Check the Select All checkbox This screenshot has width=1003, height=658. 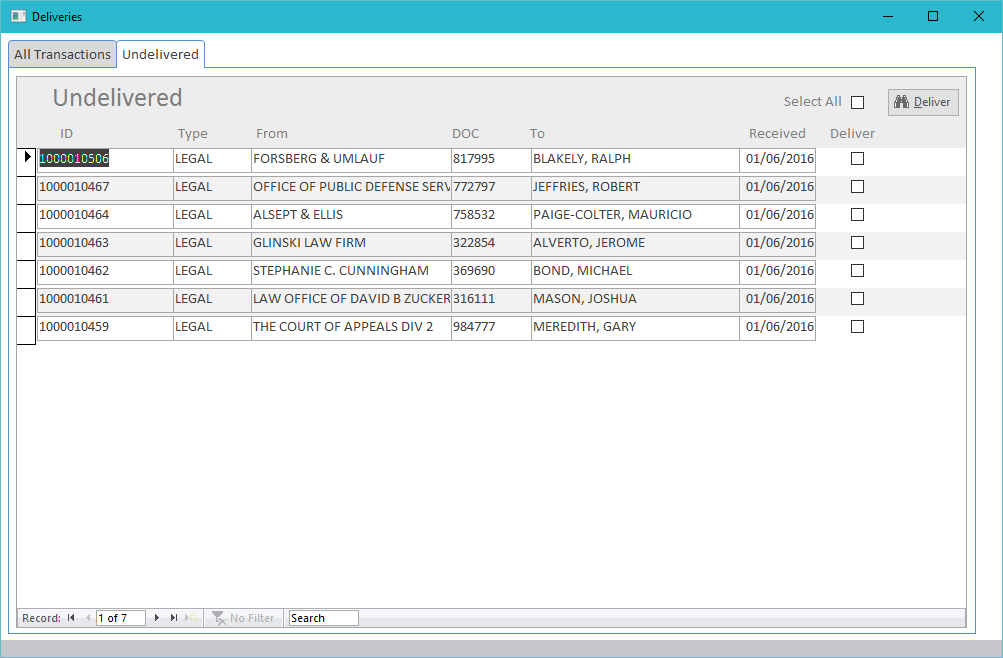(x=857, y=102)
